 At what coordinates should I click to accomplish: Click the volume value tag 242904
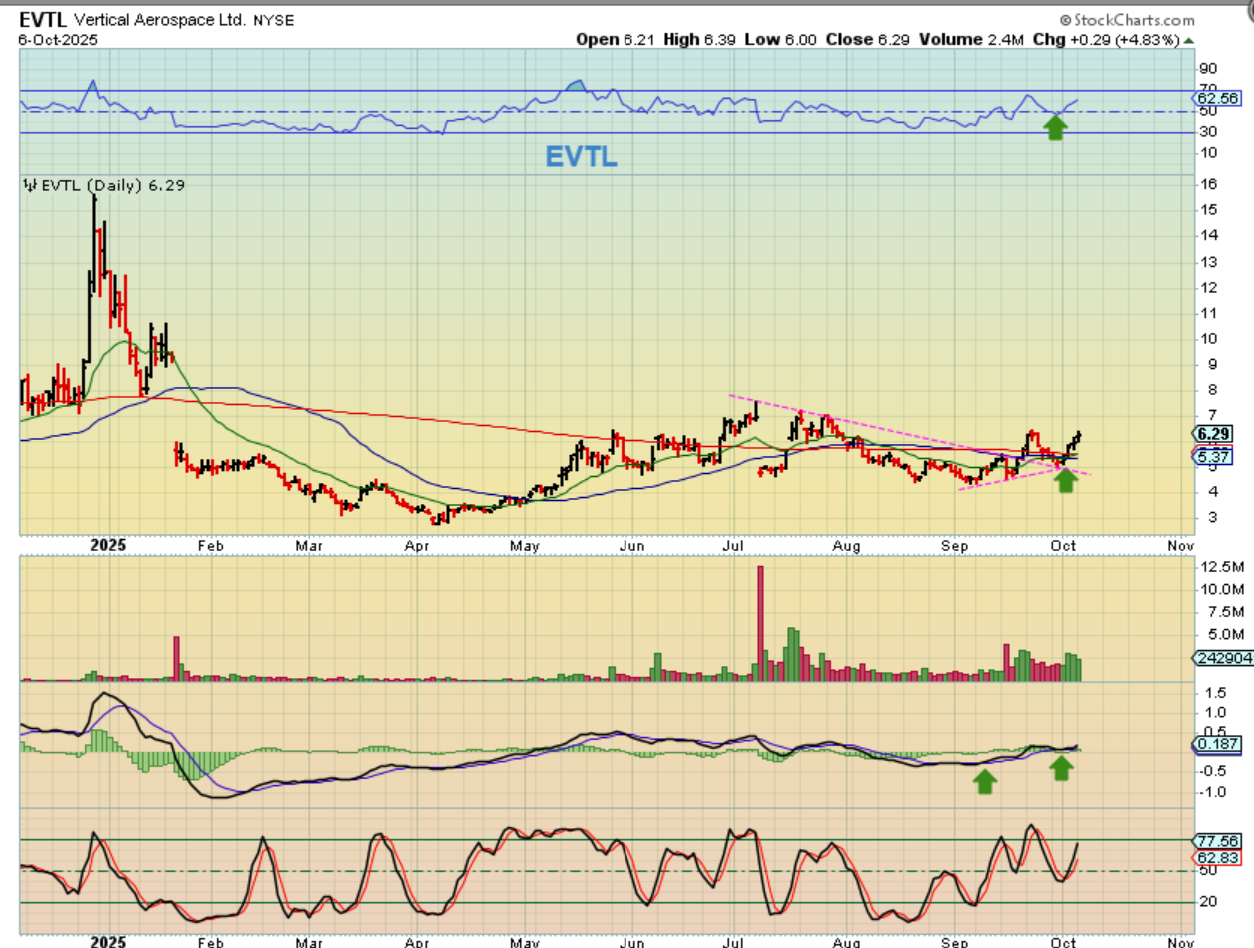pyautogui.click(x=1219, y=657)
